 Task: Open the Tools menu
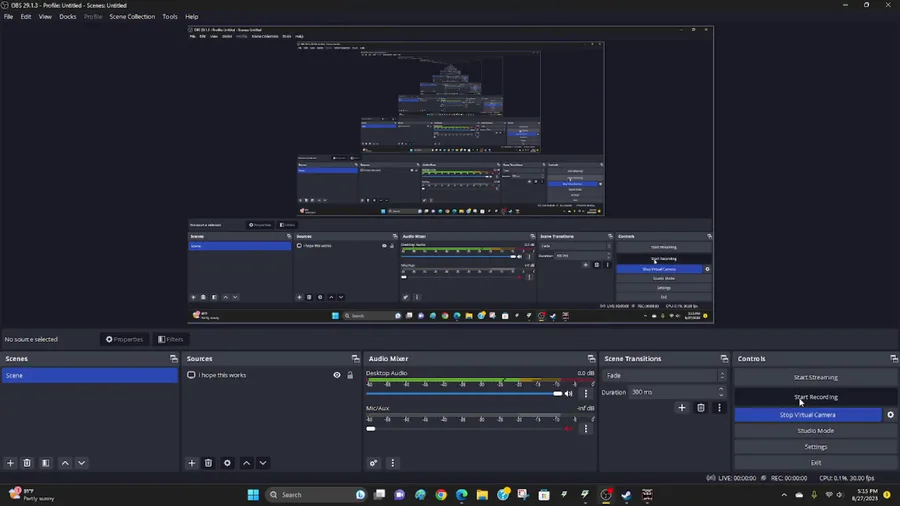(x=170, y=17)
